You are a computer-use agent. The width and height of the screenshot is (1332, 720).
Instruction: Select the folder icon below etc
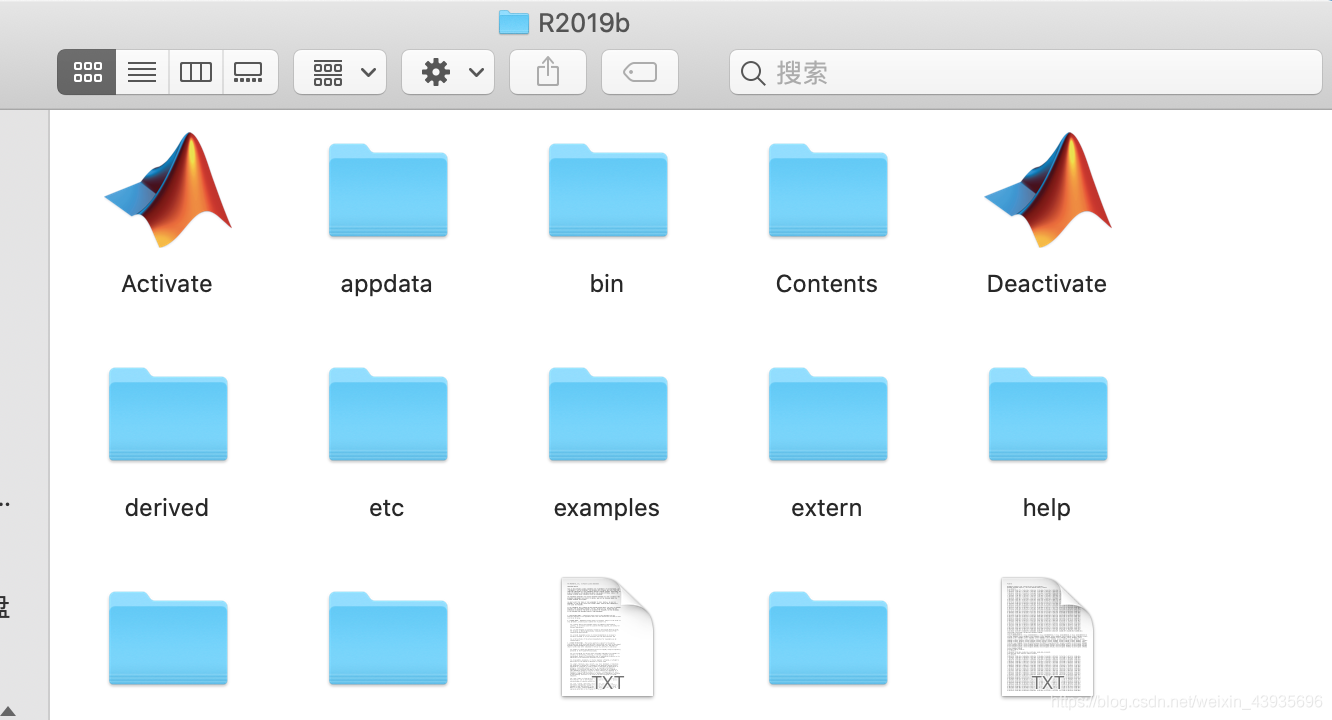(x=388, y=639)
